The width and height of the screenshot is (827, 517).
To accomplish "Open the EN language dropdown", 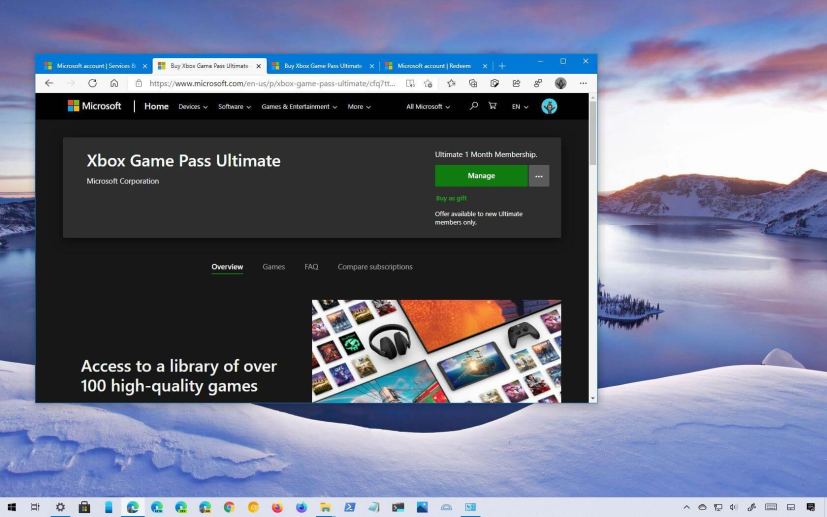I will 520,107.
